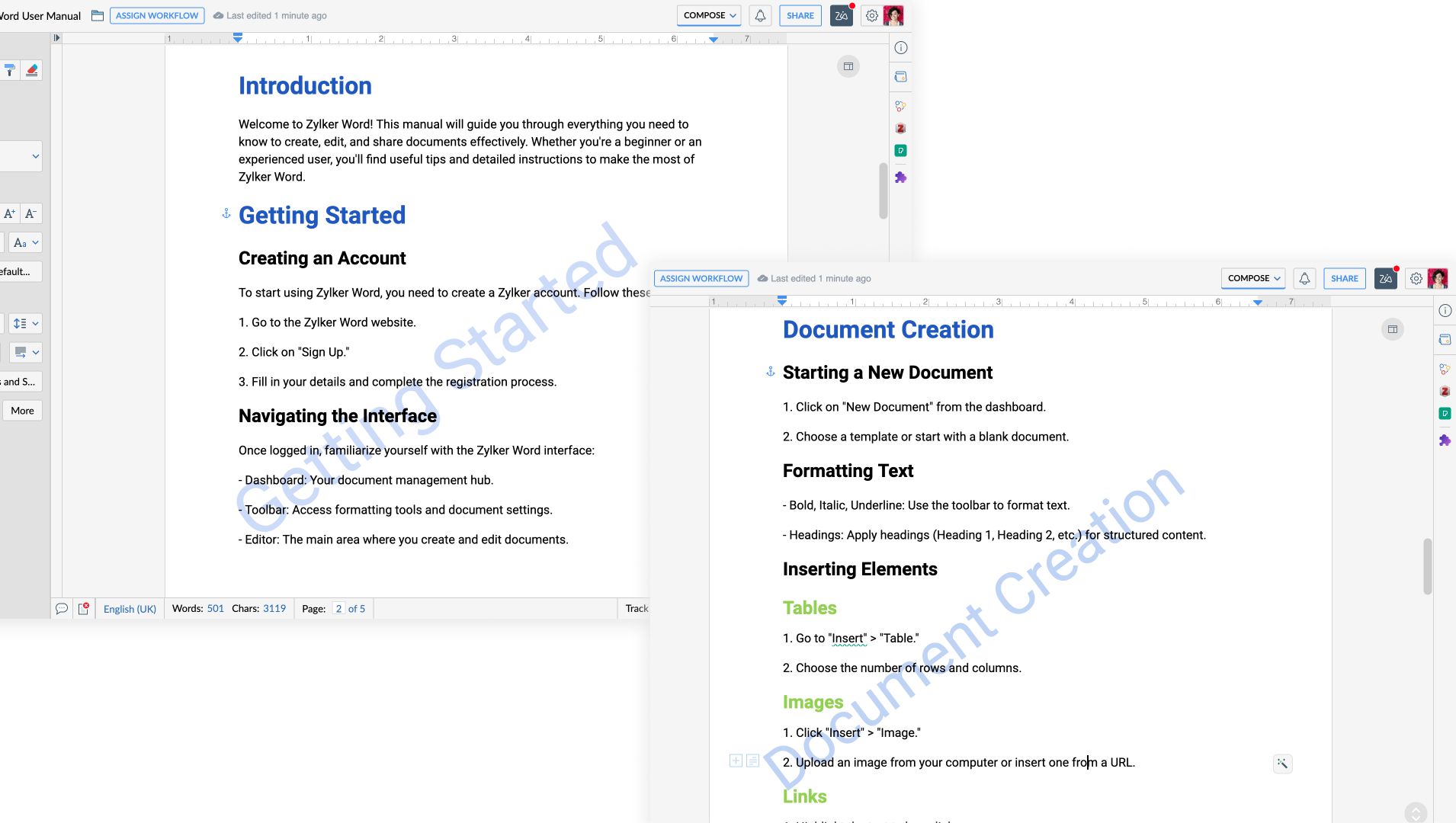Open purple puzzle add-ons icon in back sidebar
Viewport: 1456px width, 823px height.
click(x=900, y=178)
